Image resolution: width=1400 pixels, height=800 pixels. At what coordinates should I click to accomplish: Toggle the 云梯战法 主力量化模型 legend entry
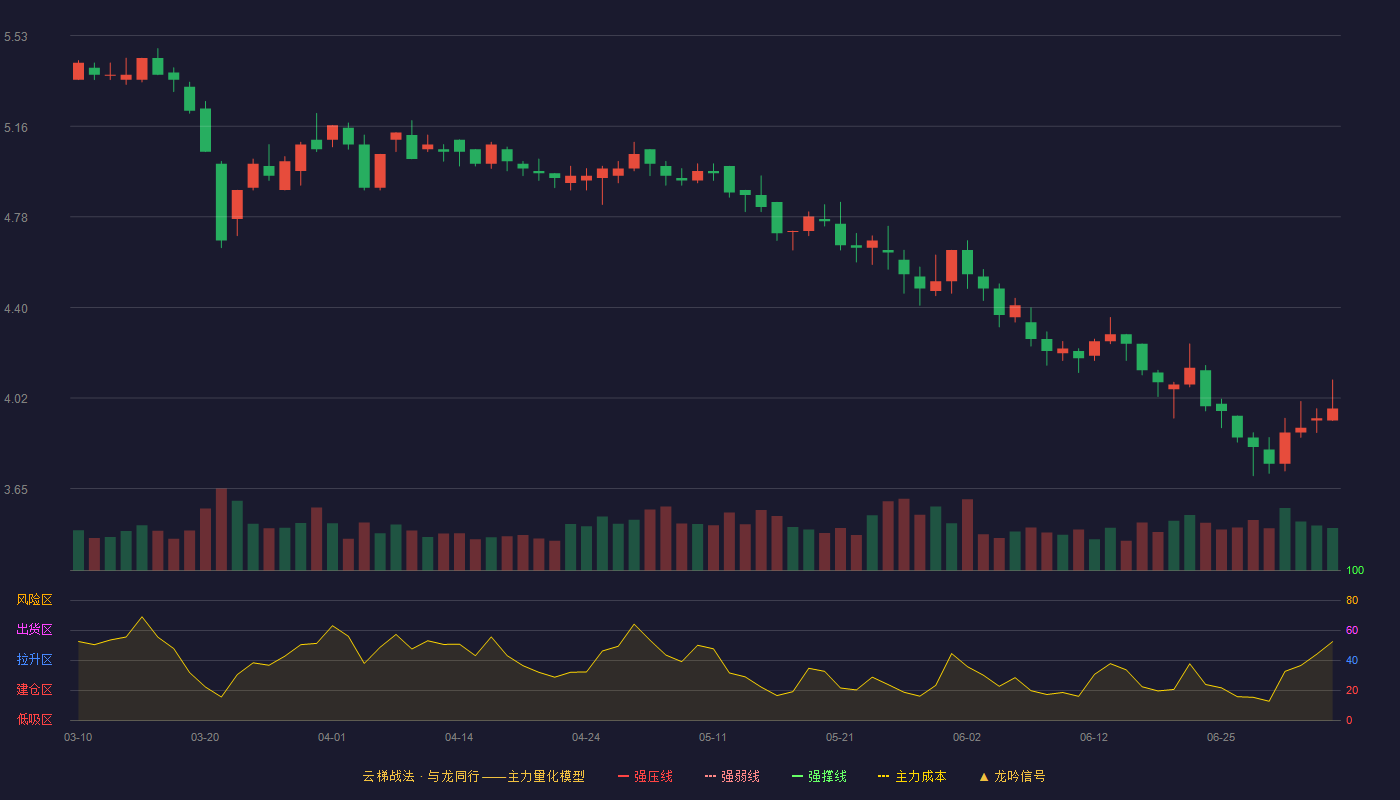(x=473, y=776)
